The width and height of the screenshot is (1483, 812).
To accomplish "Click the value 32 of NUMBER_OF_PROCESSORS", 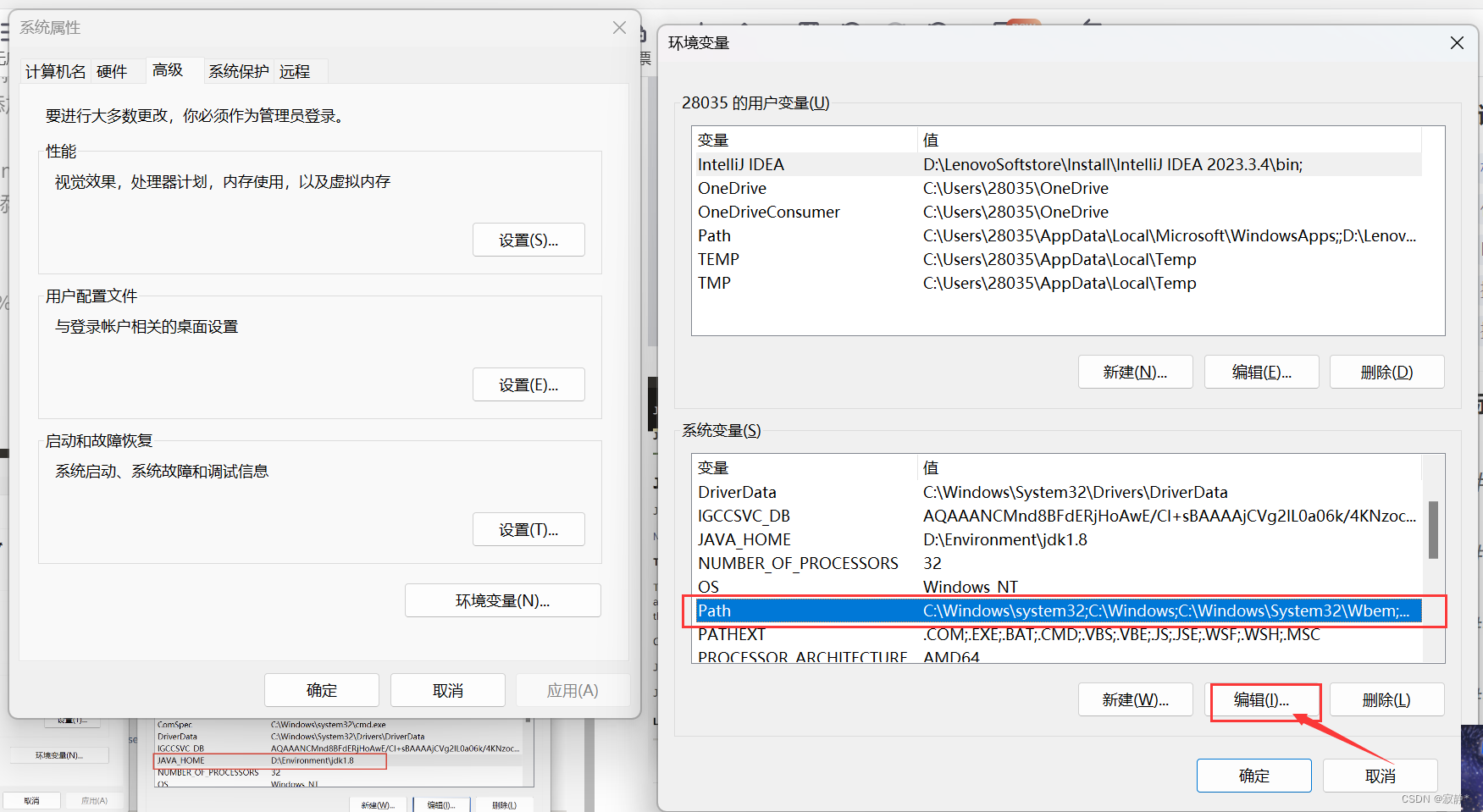I will (x=932, y=563).
